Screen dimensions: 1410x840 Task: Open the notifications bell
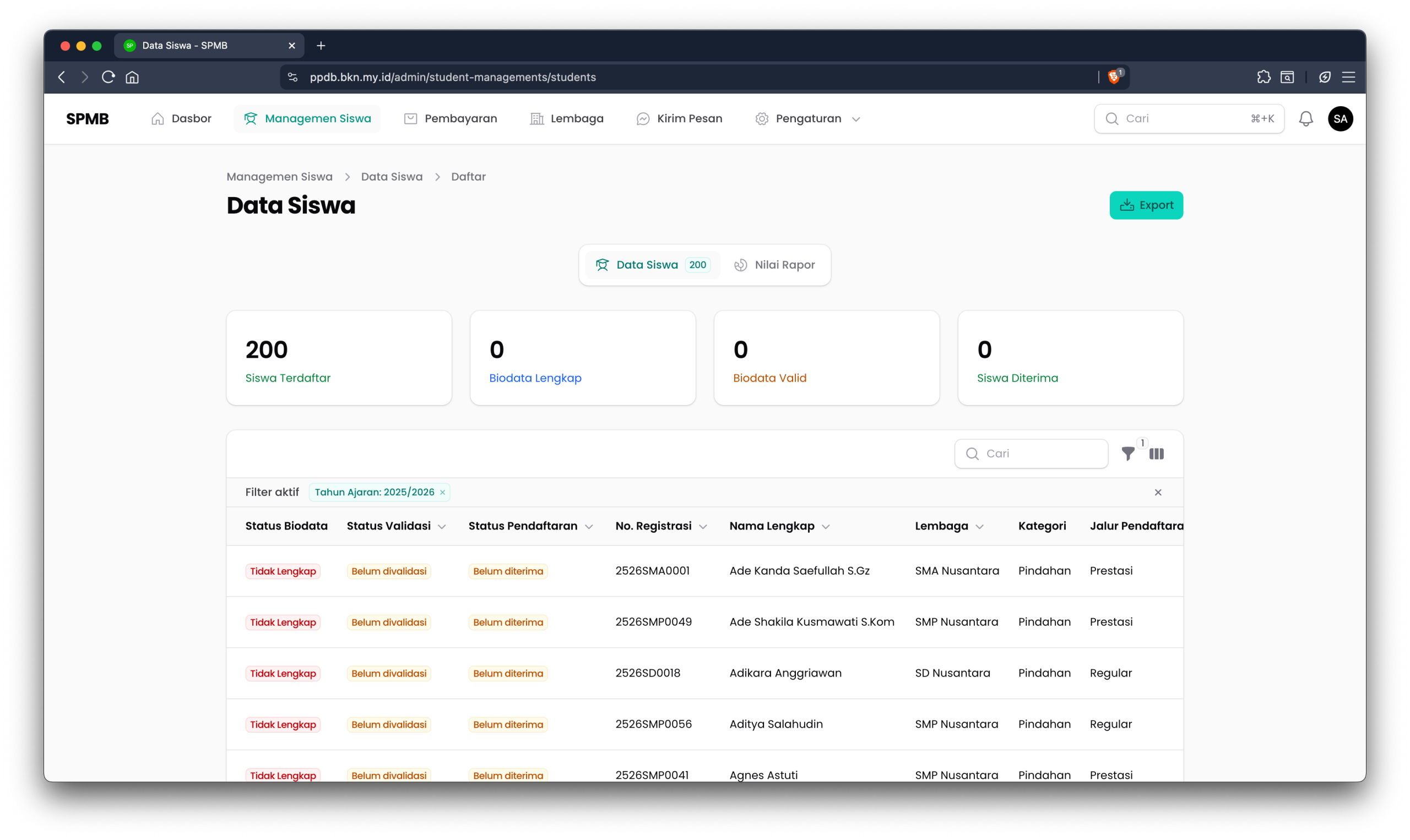1305,119
